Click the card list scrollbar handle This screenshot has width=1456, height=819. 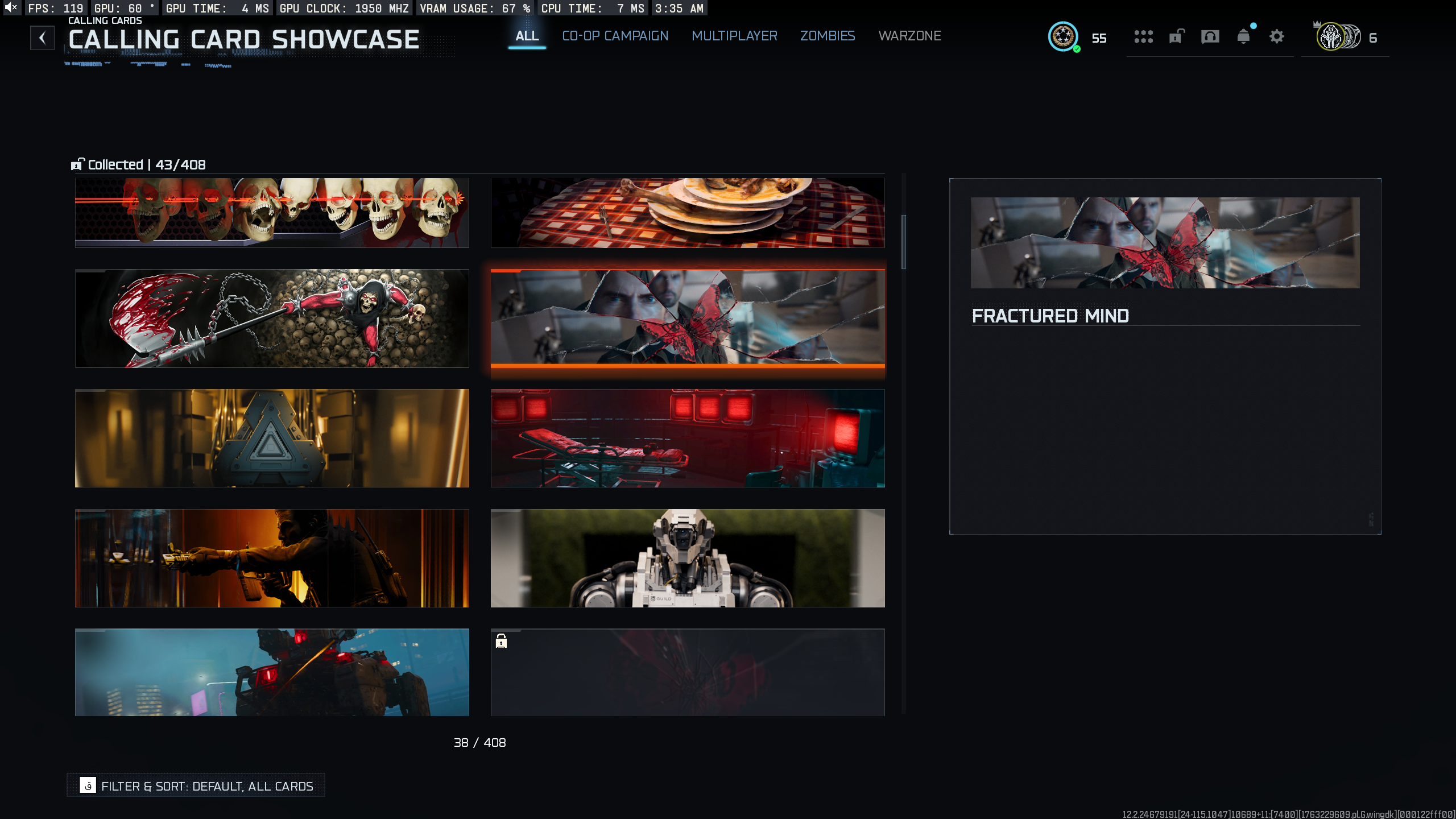pos(904,242)
